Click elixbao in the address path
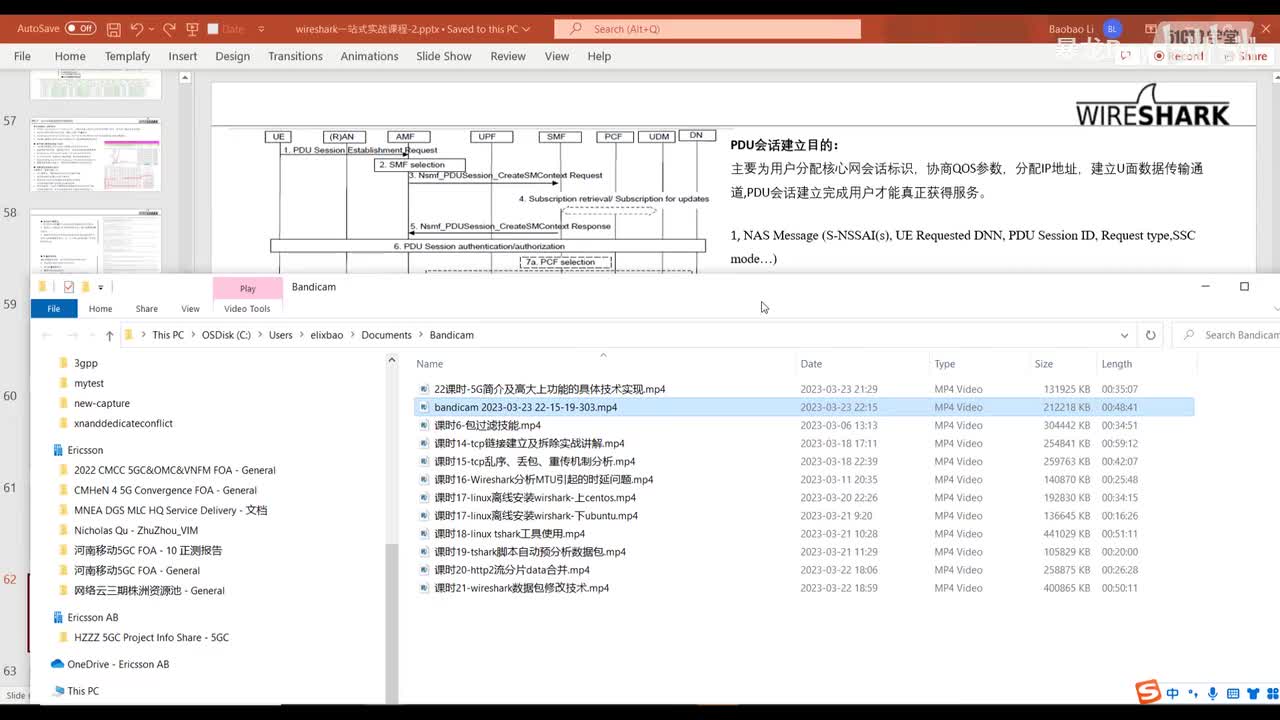This screenshot has height=720, width=1280. [325, 335]
